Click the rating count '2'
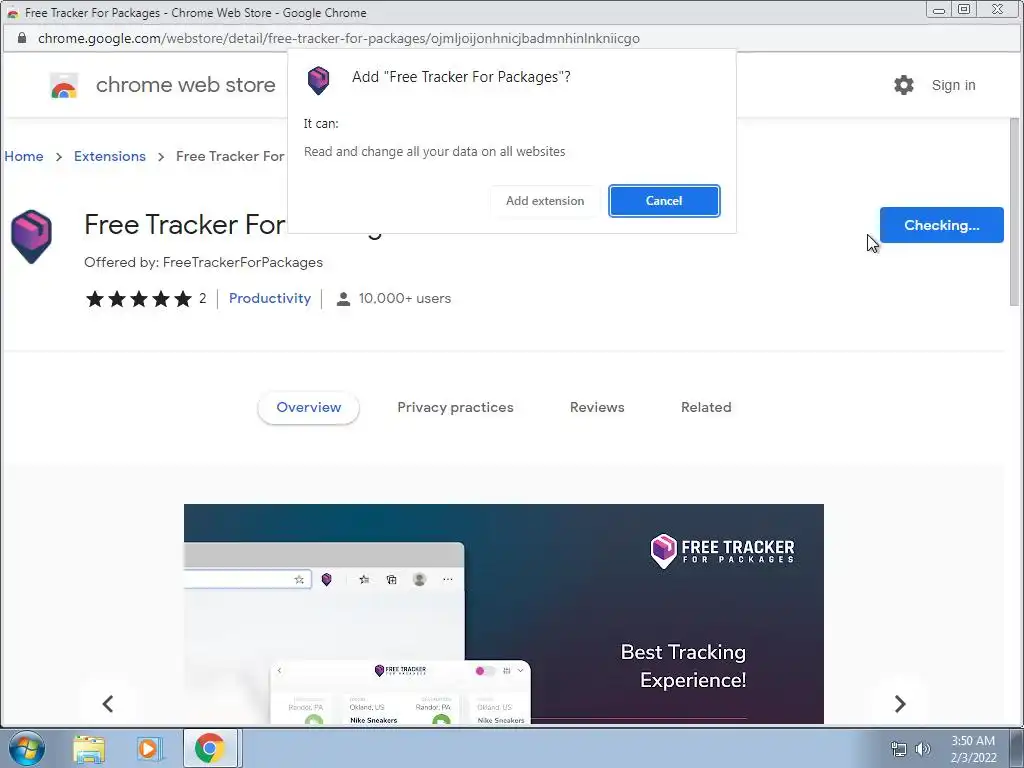 click(x=202, y=298)
